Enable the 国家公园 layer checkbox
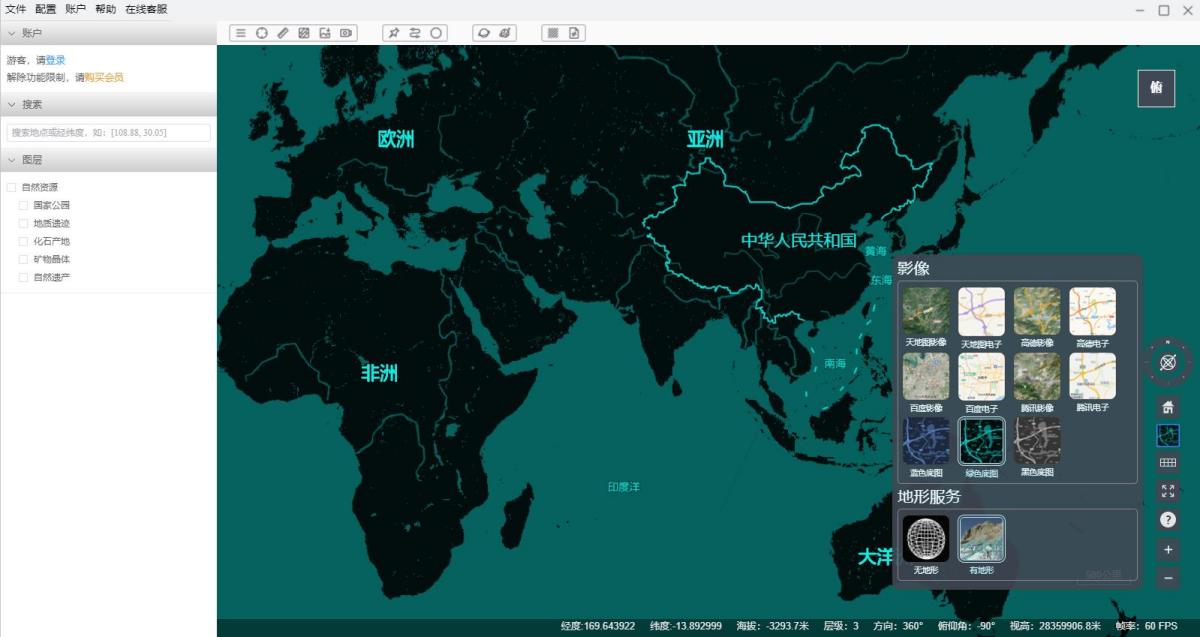The width and height of the screenshot is (1200, 637). point(24,205)
